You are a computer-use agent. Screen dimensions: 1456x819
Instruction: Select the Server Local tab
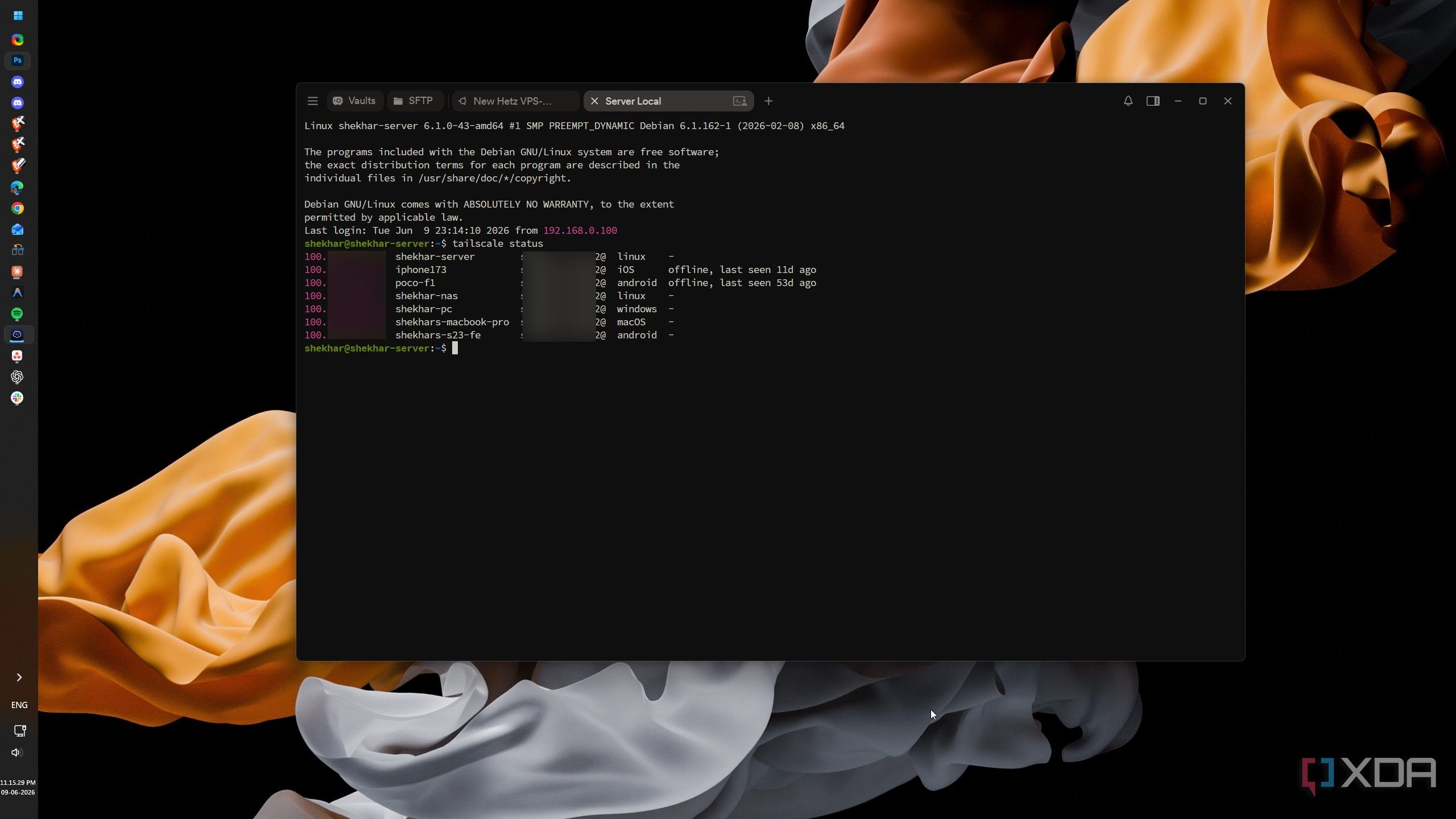(x=668, y=101)
